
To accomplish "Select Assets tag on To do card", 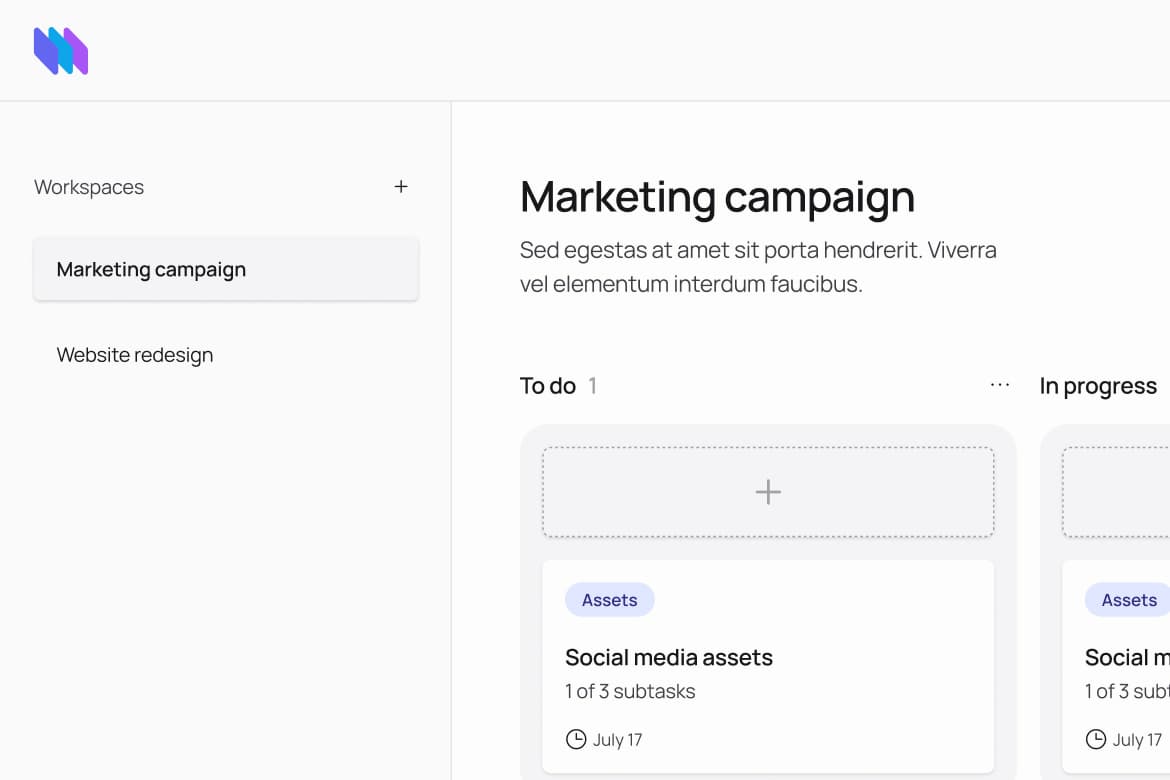I will click(x=609, y=600).
